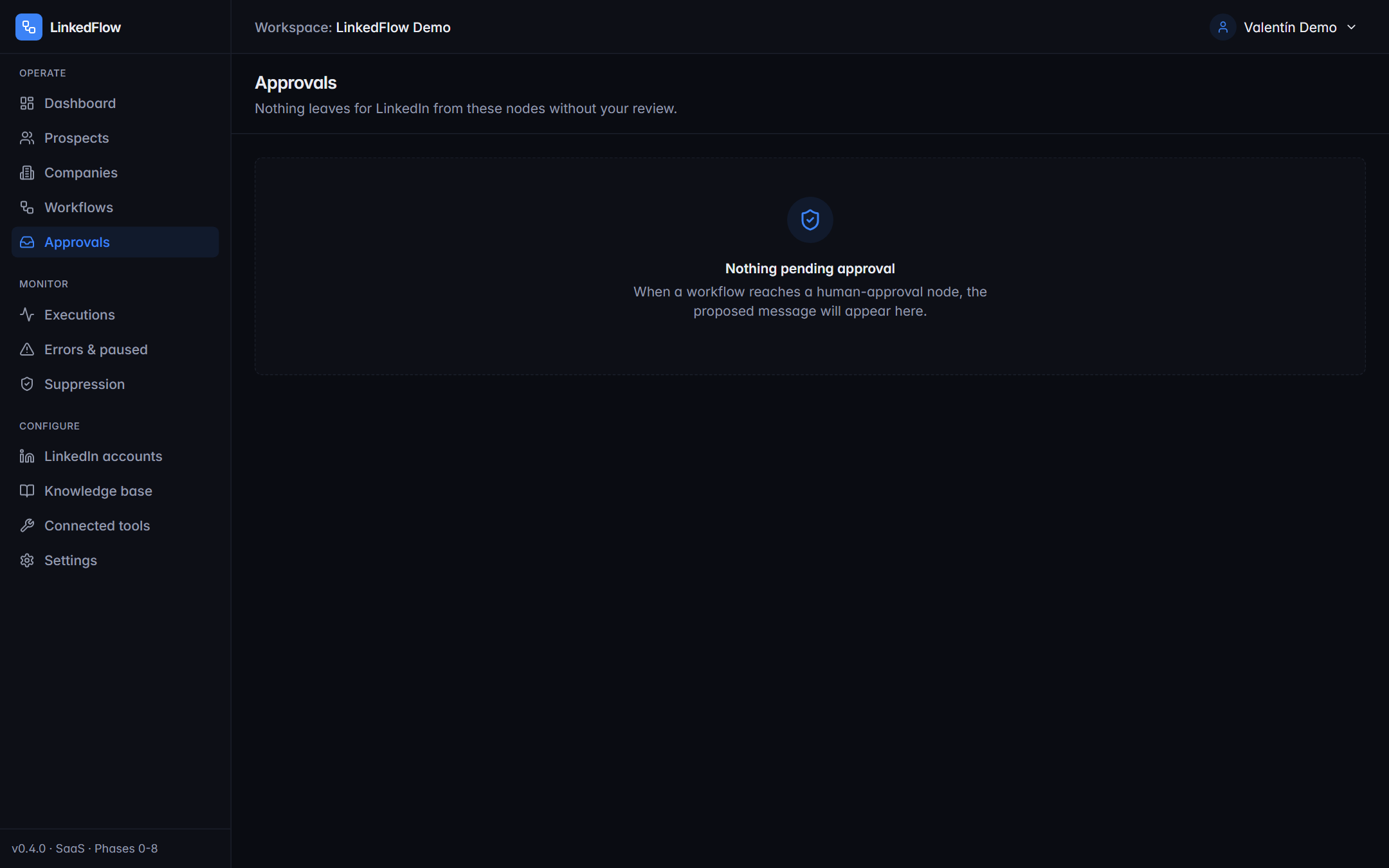Viewport: 1389px width, 868px height.
Task: Open Errors & paused
Action: click(x=115, y=350)
